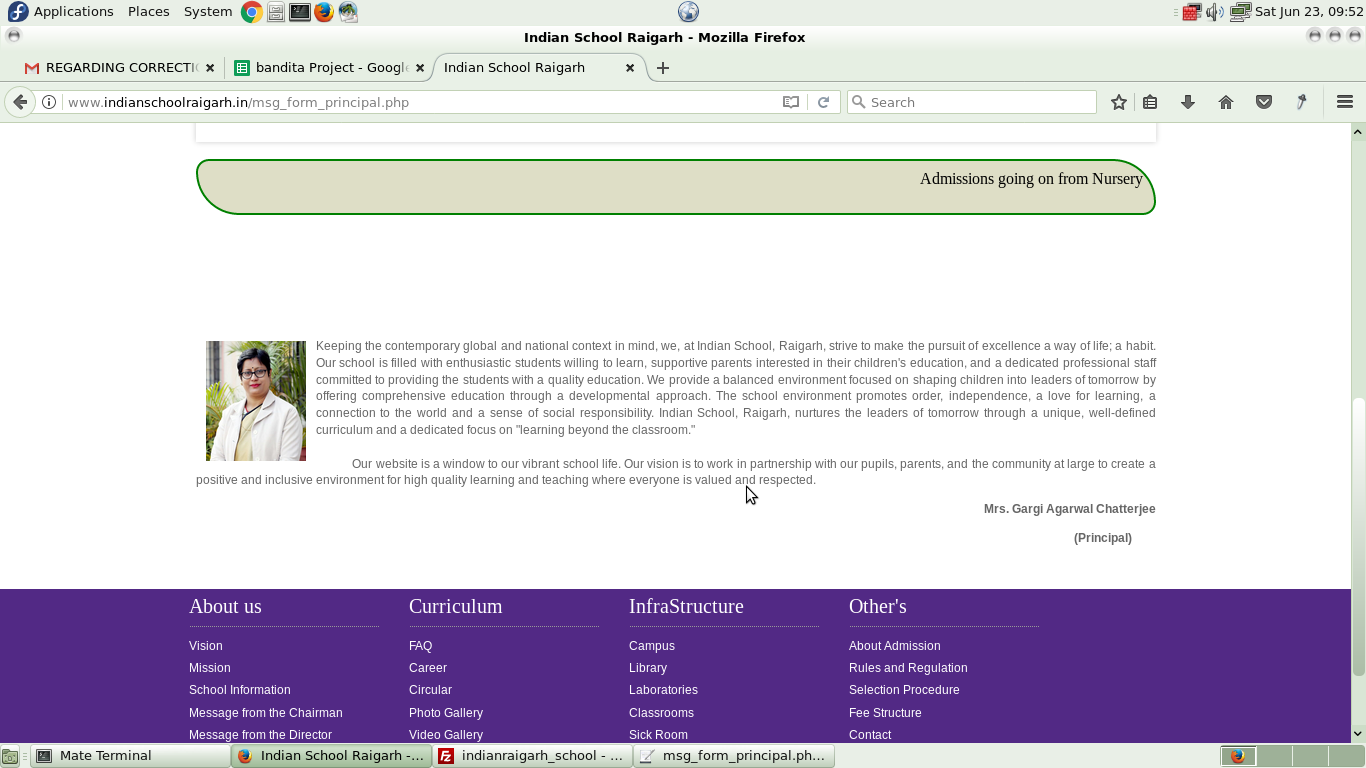The width and height of the screenshot is (1366, 768).
Task: Open the Classrooms link
Action: 661,713
